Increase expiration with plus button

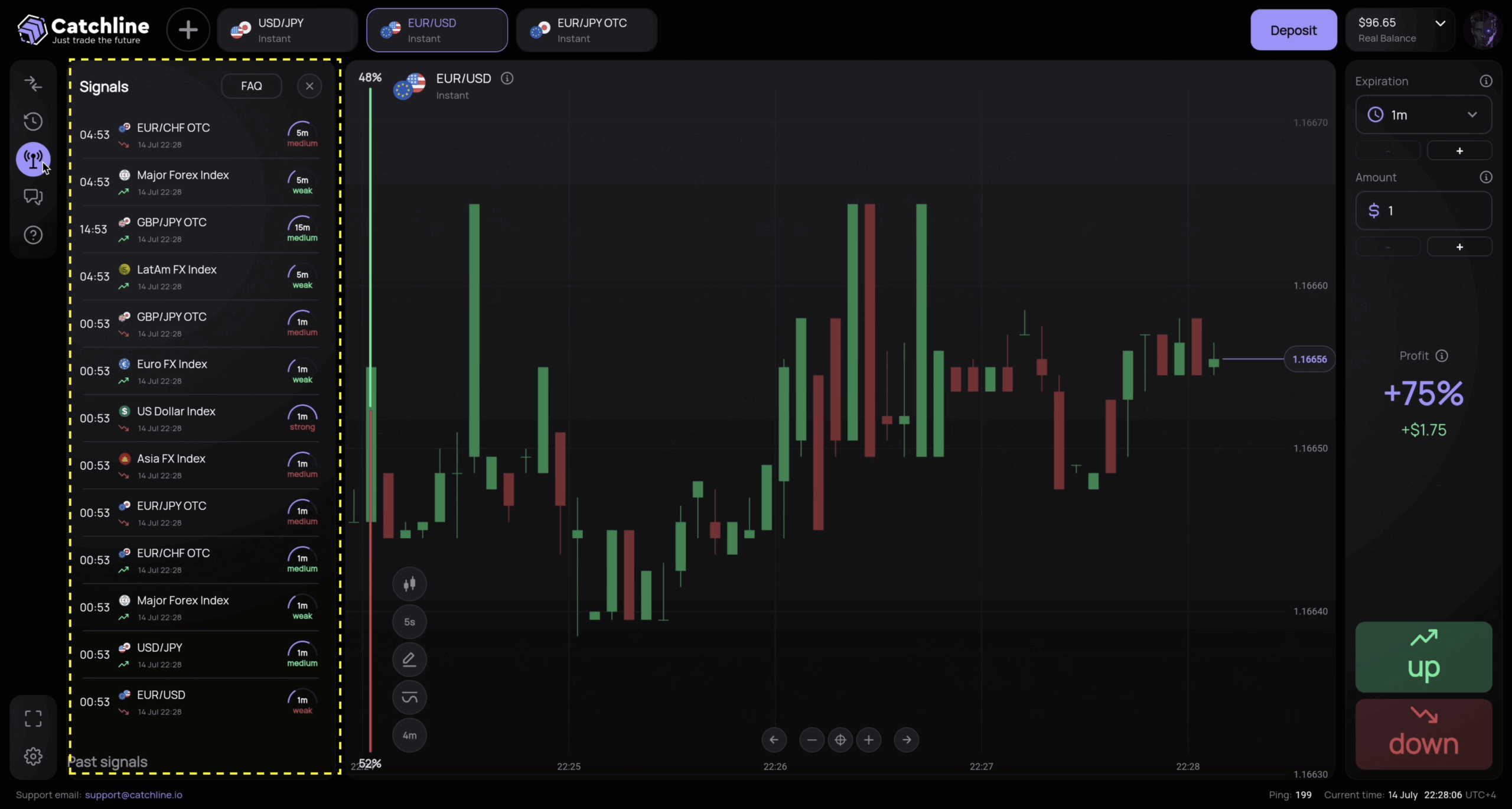coord(1459,151)
